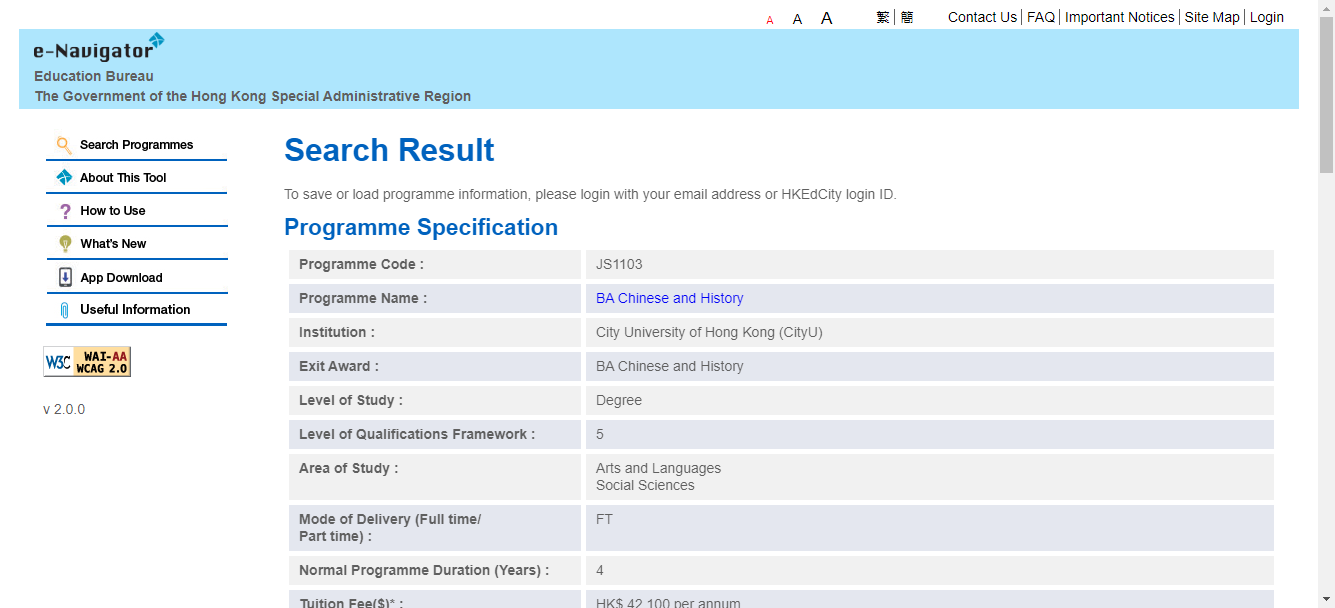Click the Exit Award label

point(339,366)
